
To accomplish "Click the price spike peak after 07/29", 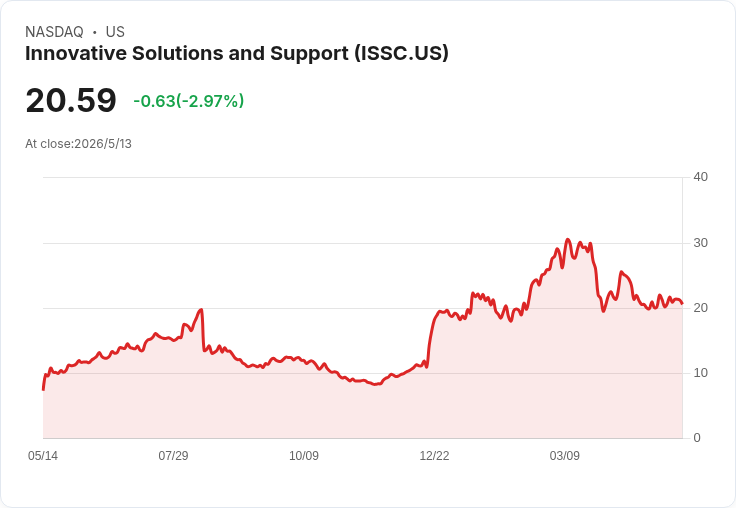I will pyautogui.click(x=201, y=309).
